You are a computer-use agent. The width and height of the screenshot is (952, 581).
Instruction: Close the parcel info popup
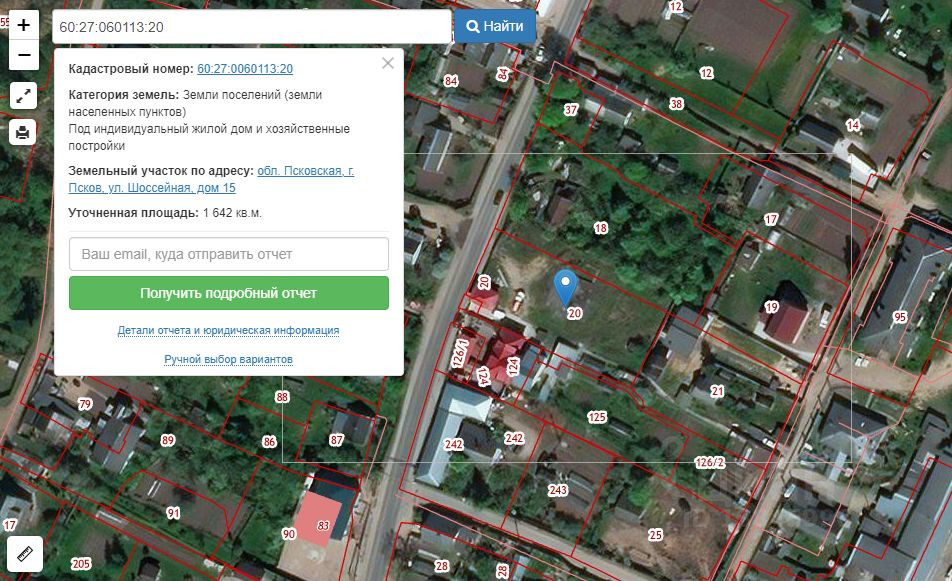click(388, 63)
